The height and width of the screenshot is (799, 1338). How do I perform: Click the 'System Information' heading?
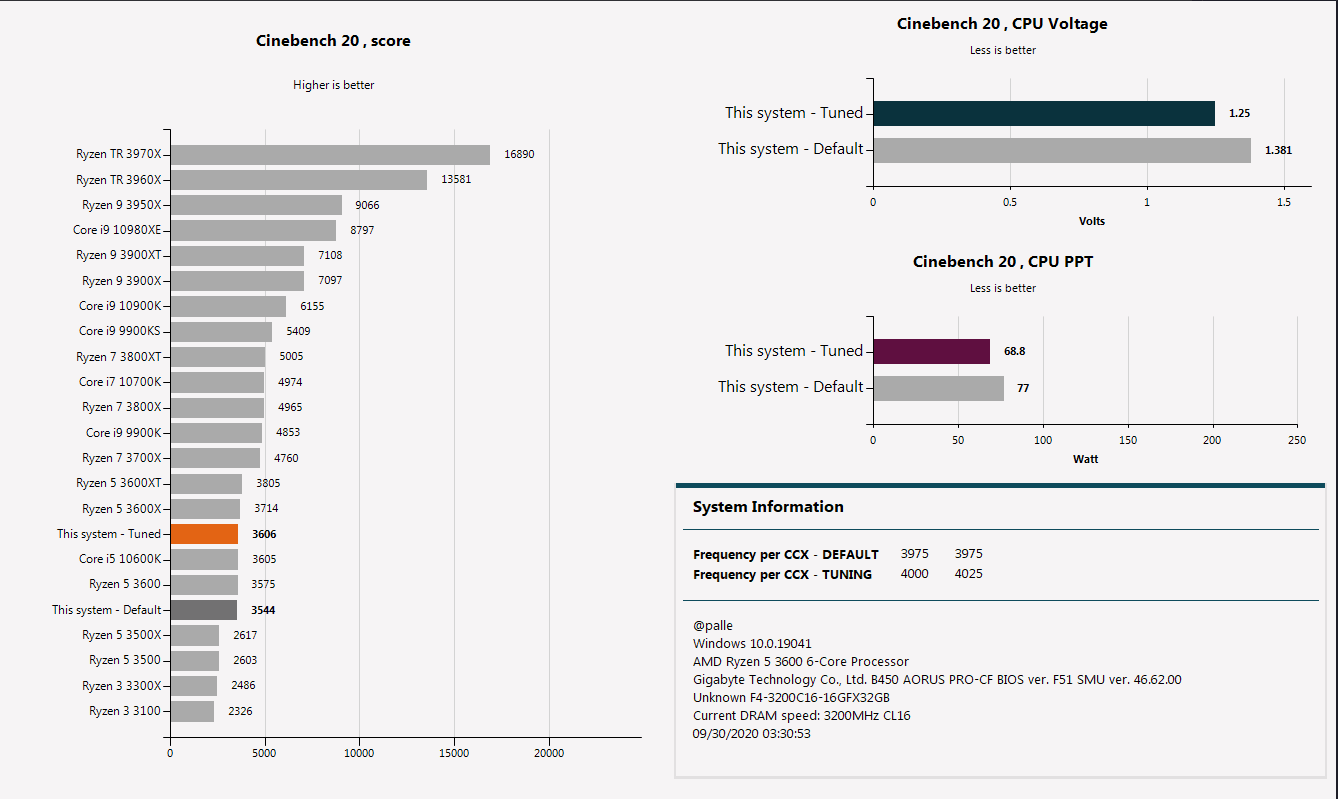tap(768, 507)
